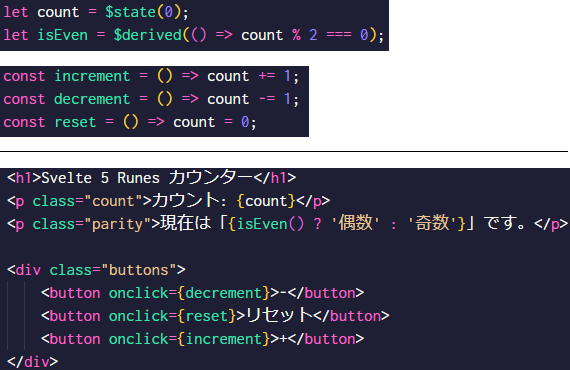Click the -= operator in decrement line
This screenshot has height=370, width=570.
(x=266, y=99)
